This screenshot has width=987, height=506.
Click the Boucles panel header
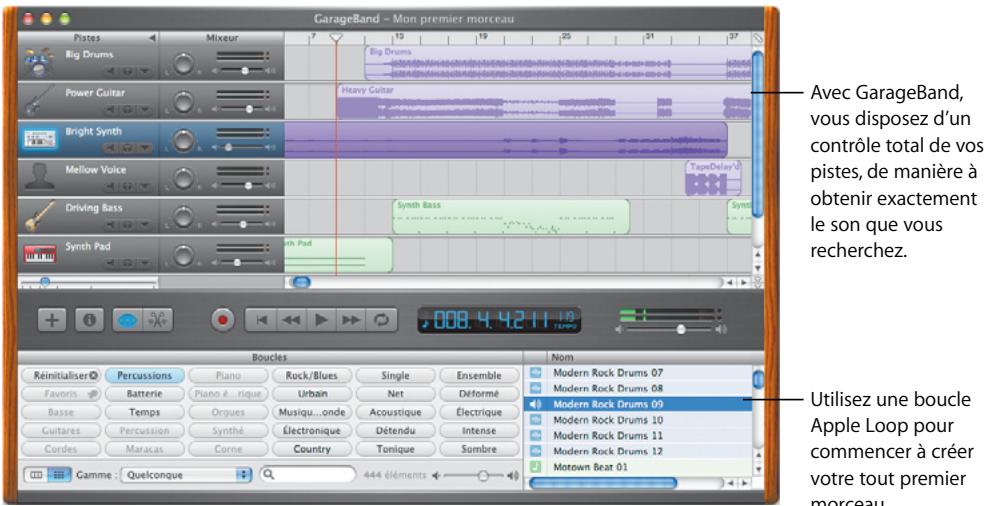[x=269, y=357]
